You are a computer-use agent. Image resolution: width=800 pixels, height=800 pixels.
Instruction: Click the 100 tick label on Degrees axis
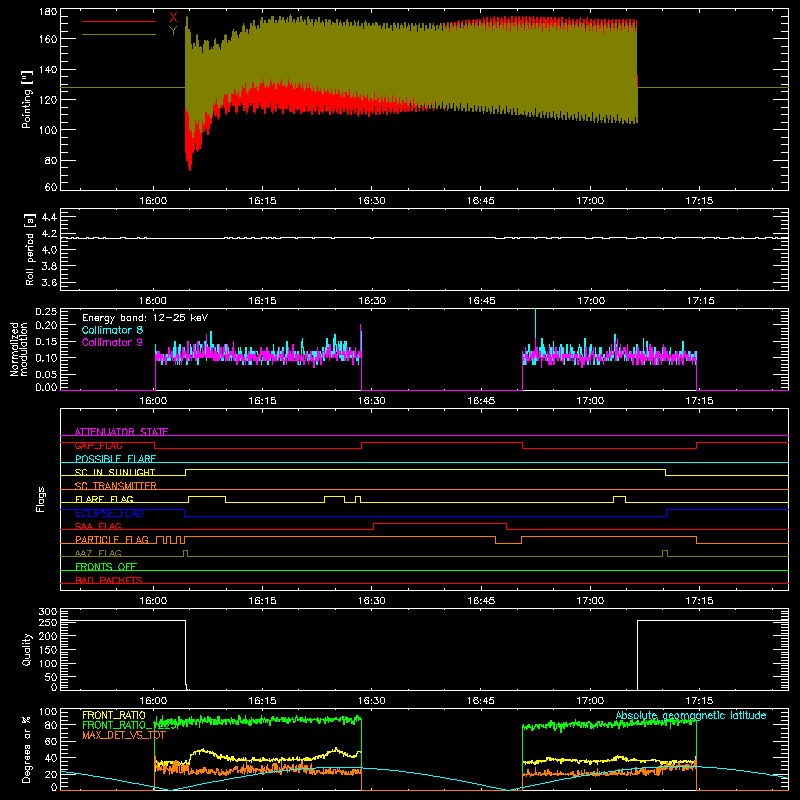pos(47,712)
